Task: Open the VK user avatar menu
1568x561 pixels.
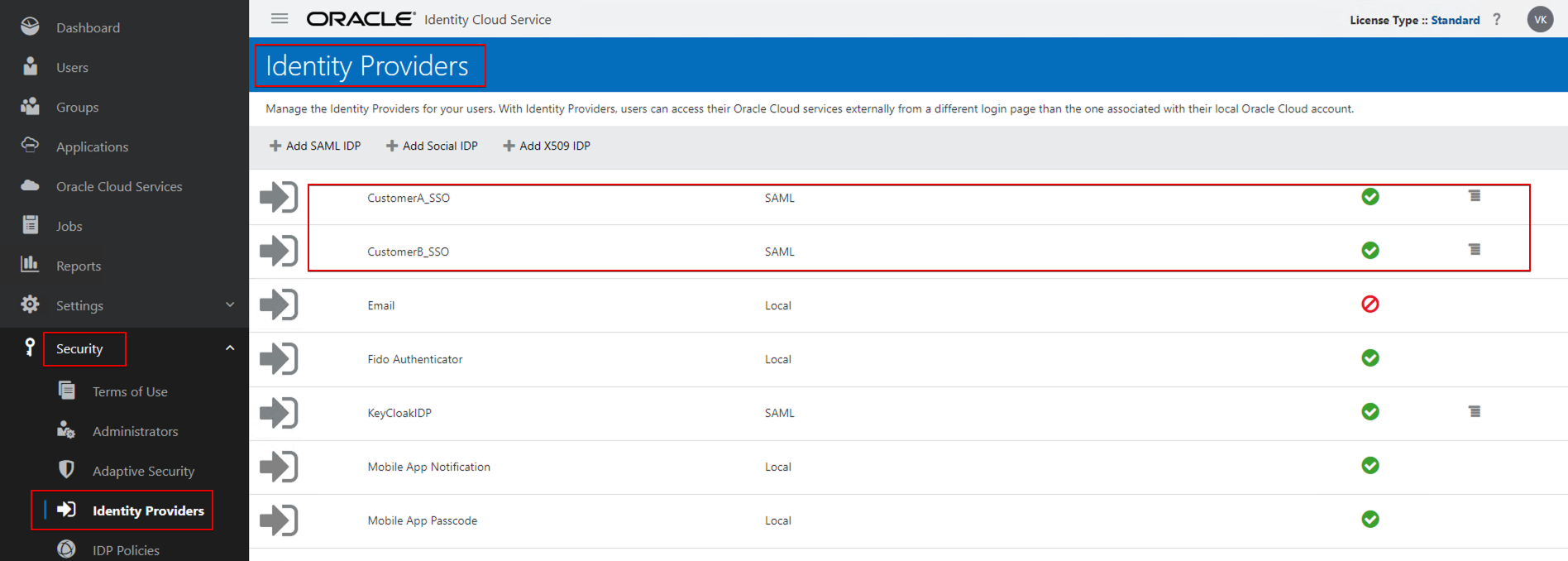Action: coord(1540,19)
